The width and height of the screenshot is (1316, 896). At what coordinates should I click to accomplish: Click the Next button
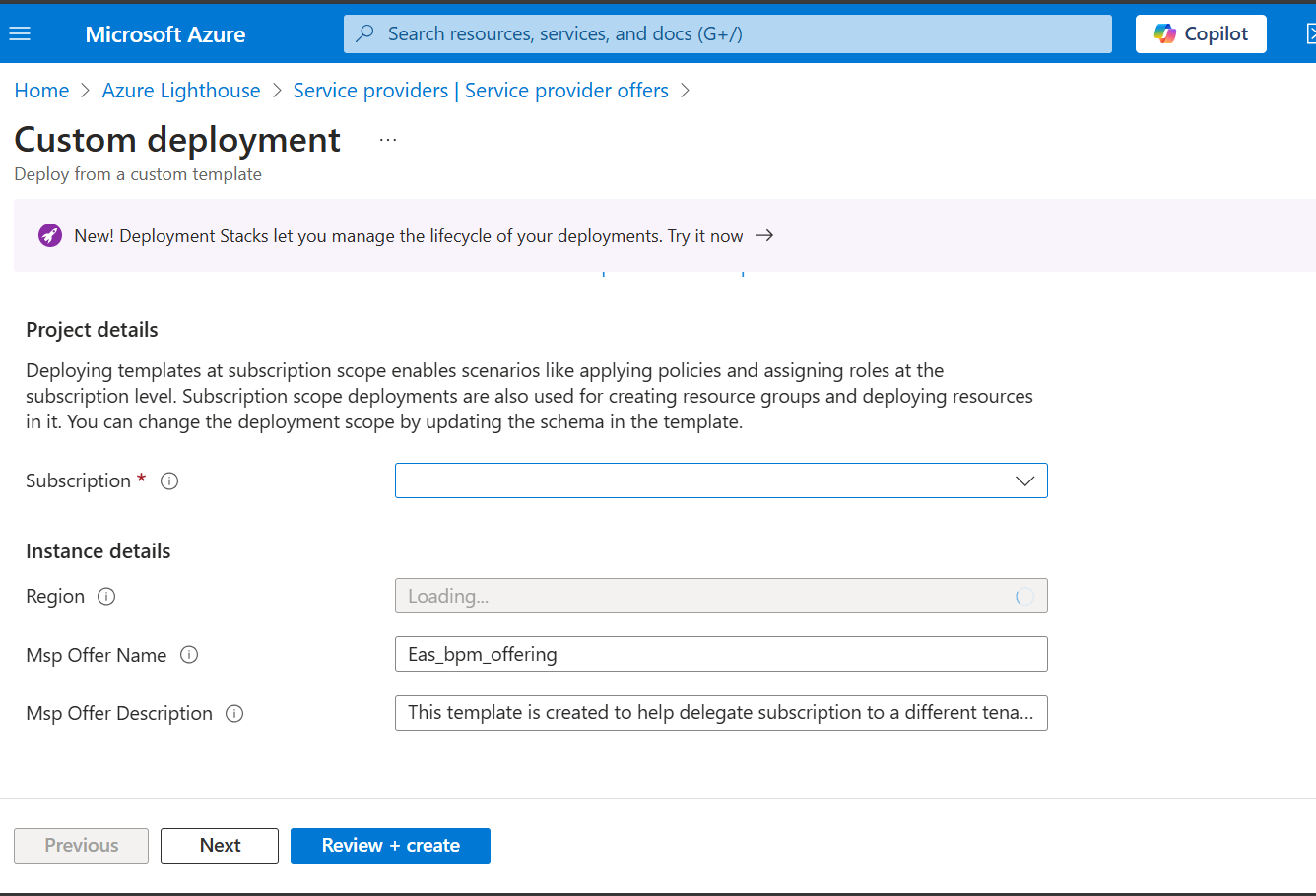pos(220,846)
